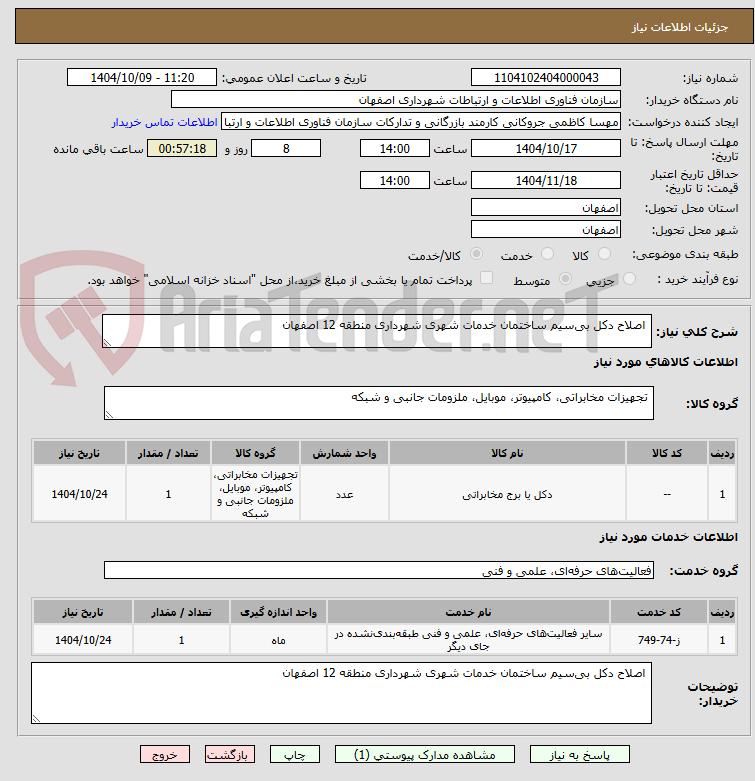Select the کالا radio button
Viewport: 755px width, 781px height.
pos(604,254)
